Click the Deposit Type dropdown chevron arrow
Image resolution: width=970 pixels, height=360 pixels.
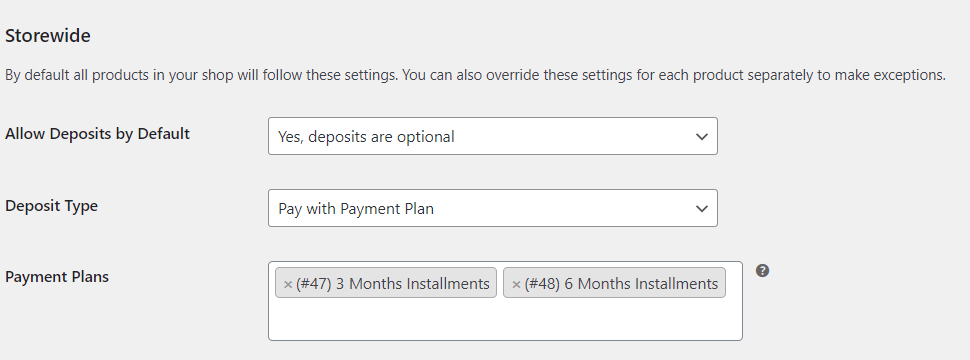702,209
